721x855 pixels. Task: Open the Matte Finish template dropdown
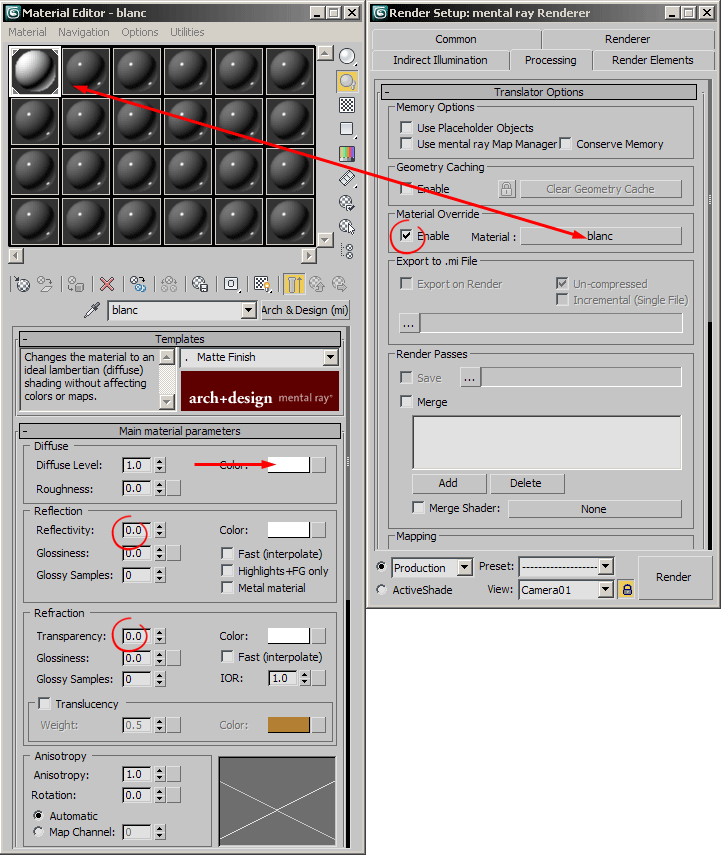[330, 357]
